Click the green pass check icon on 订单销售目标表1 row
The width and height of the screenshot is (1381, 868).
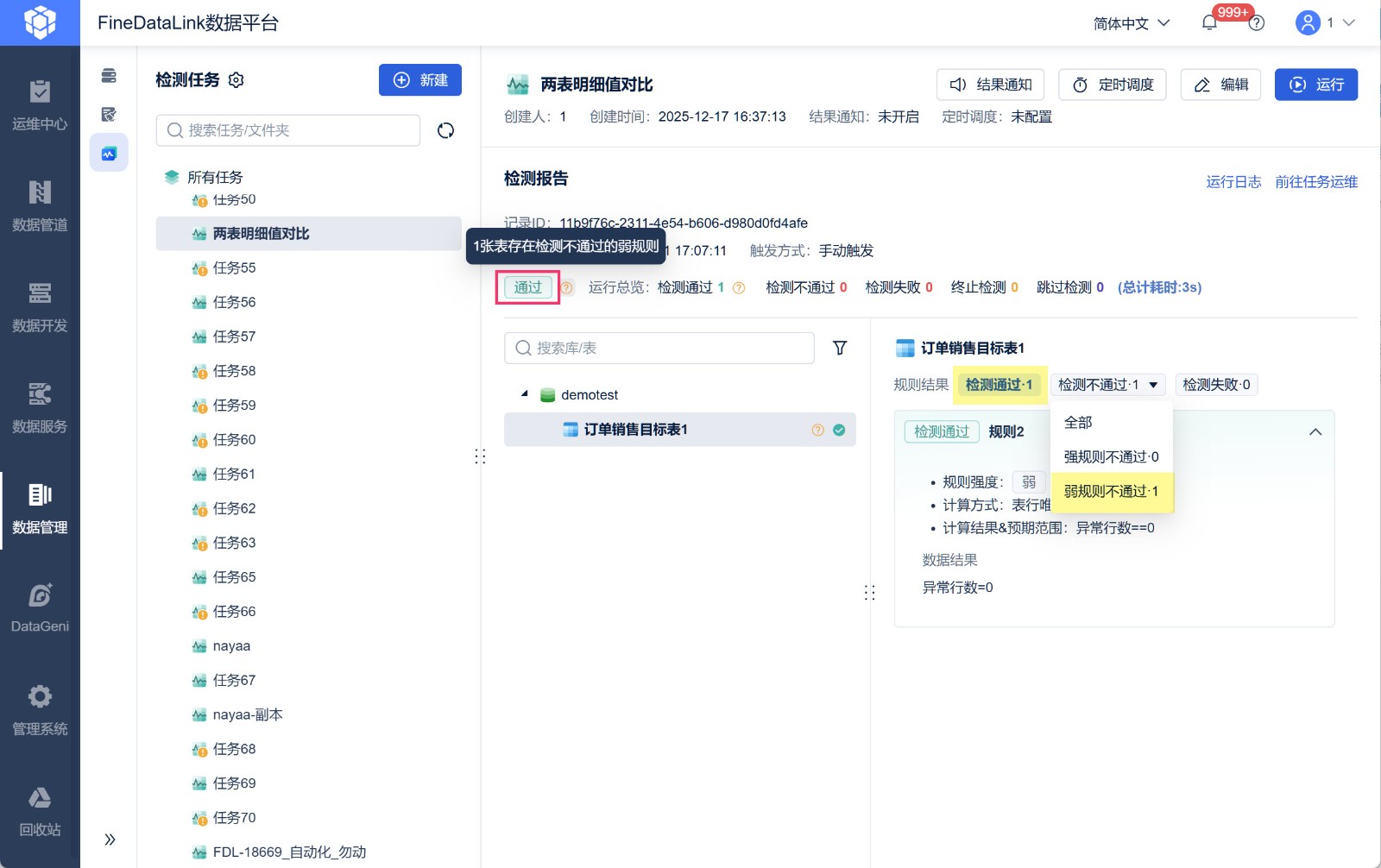(x=839, y=430)
